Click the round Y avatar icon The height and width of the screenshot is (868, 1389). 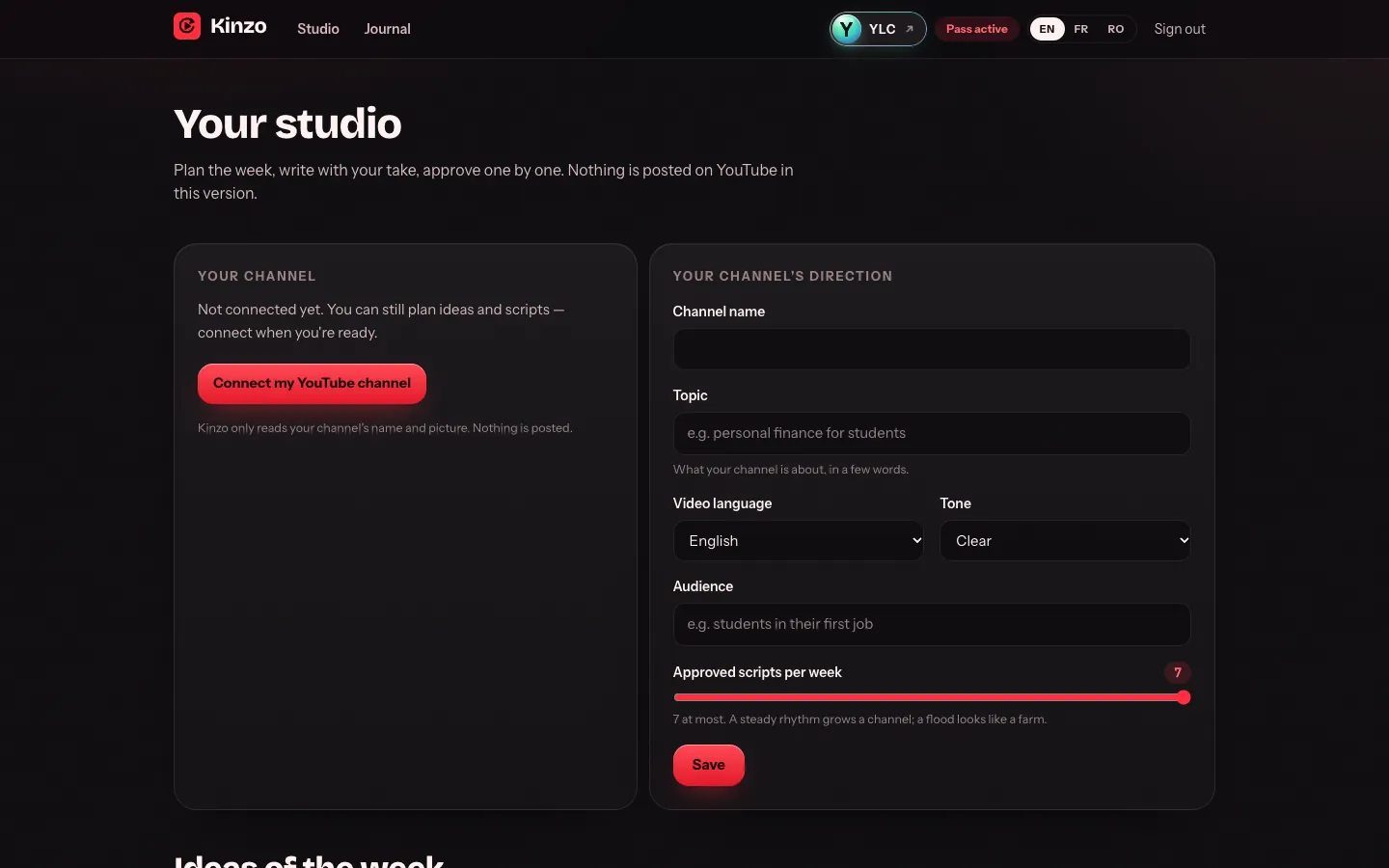pyautogui.click(x=846, y=29)
